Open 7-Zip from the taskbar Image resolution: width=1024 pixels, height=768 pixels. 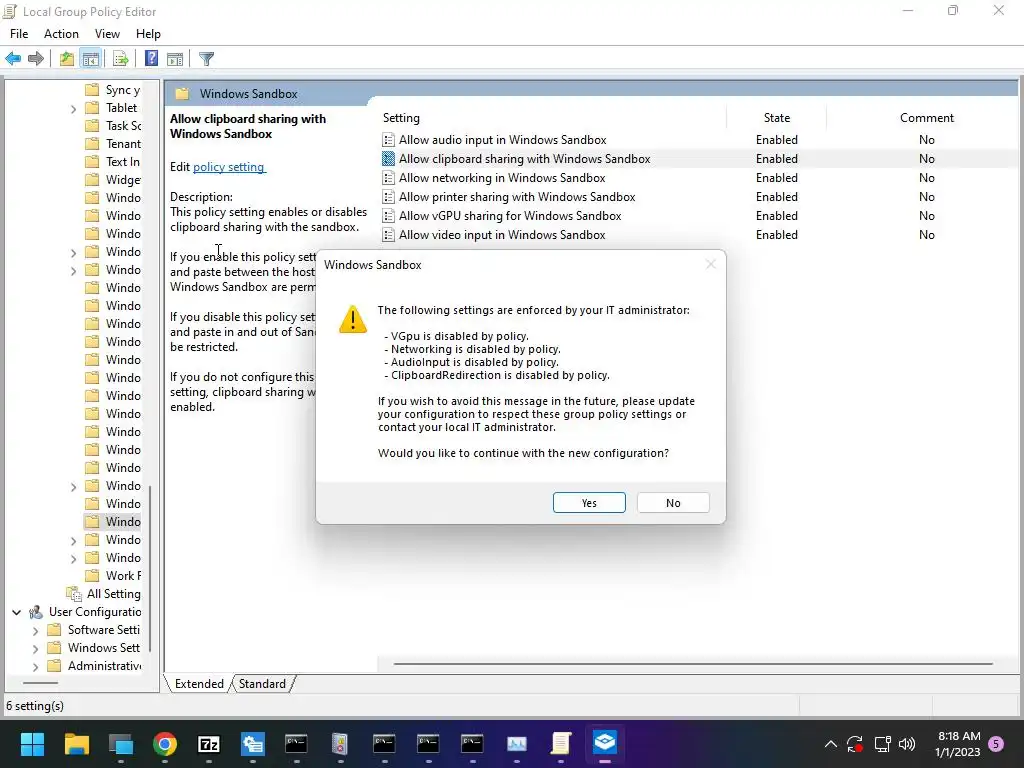tap(208, 744)
